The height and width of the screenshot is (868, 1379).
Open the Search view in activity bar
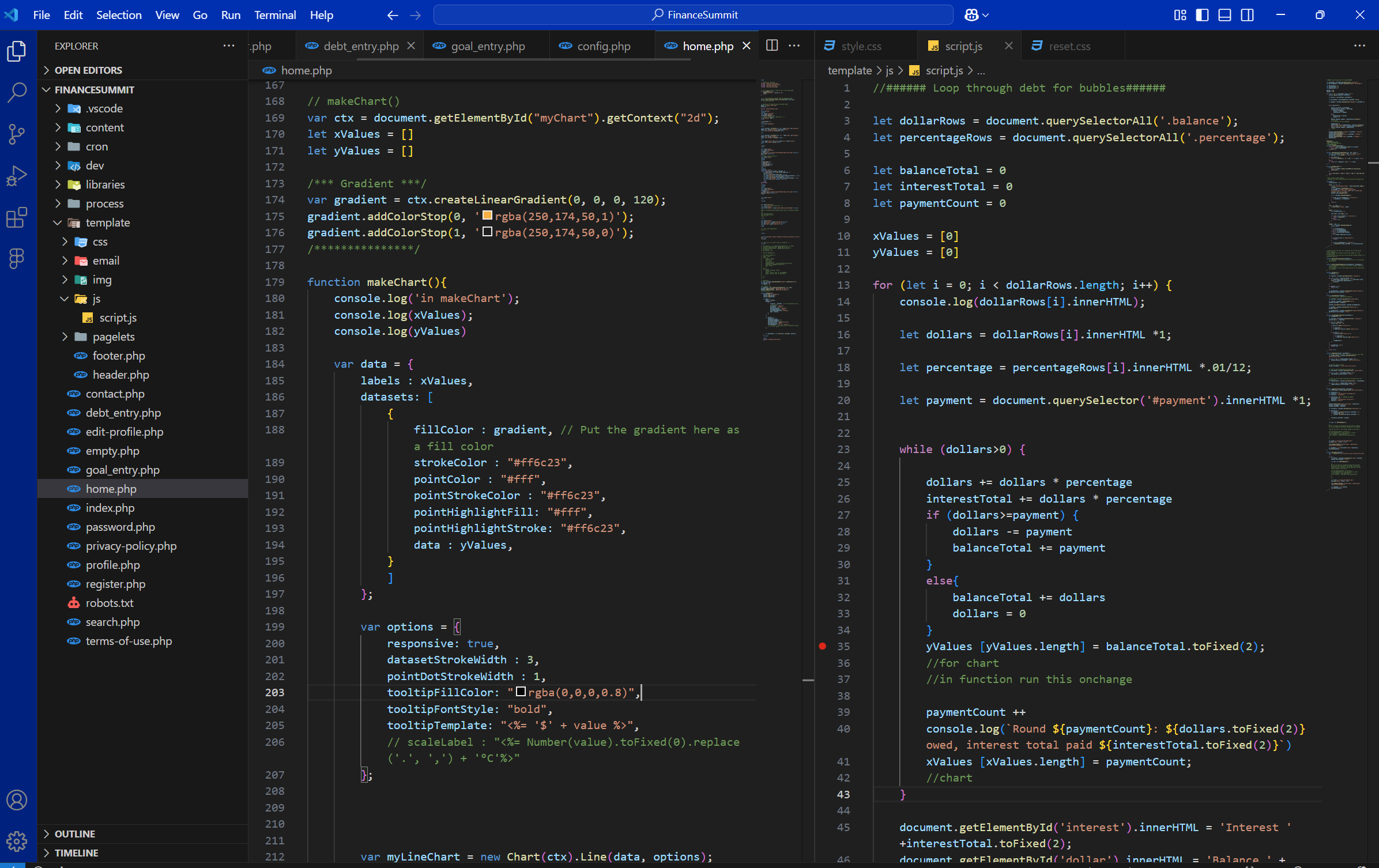17,92
